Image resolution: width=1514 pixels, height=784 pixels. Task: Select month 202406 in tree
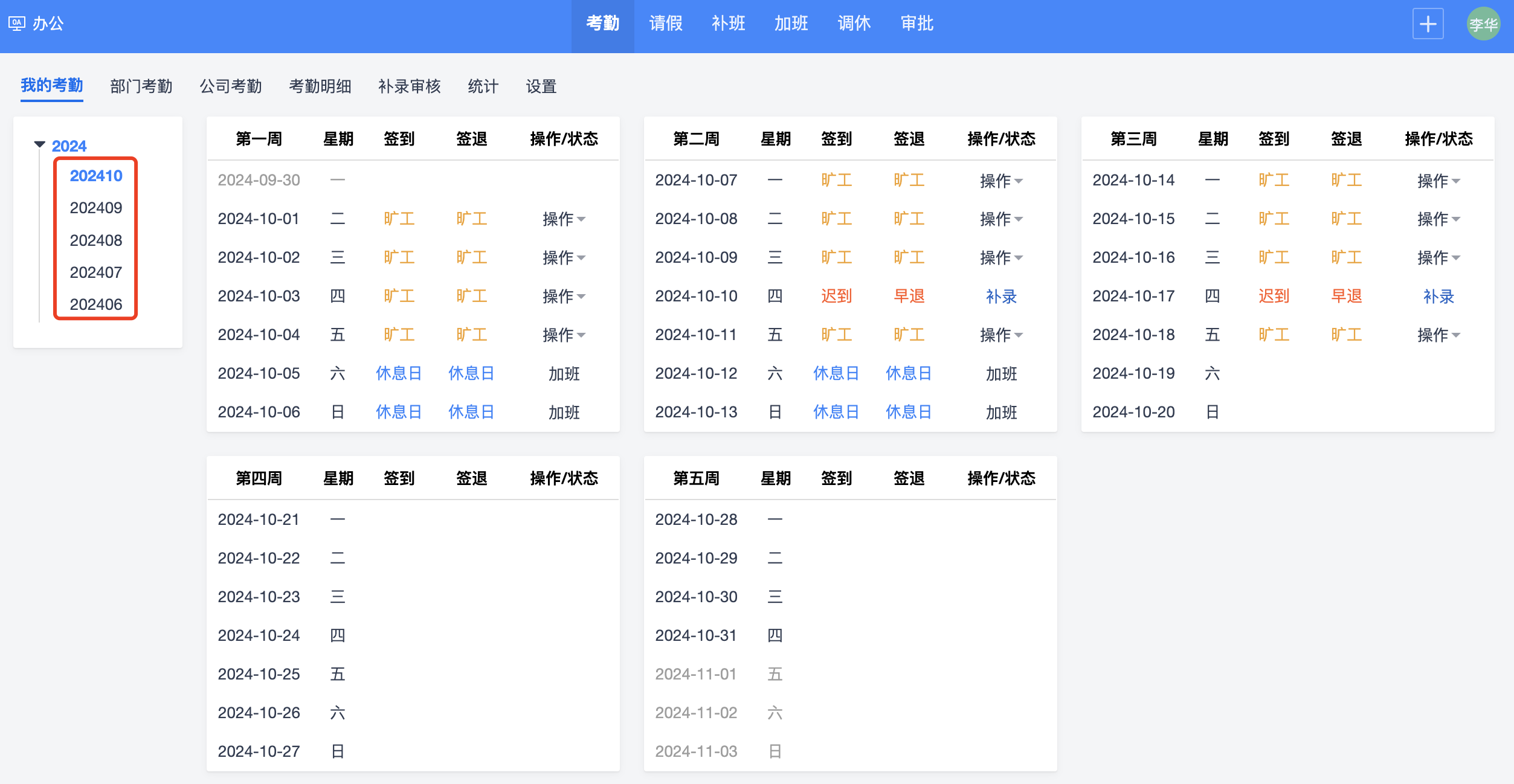tap(96, 304)
